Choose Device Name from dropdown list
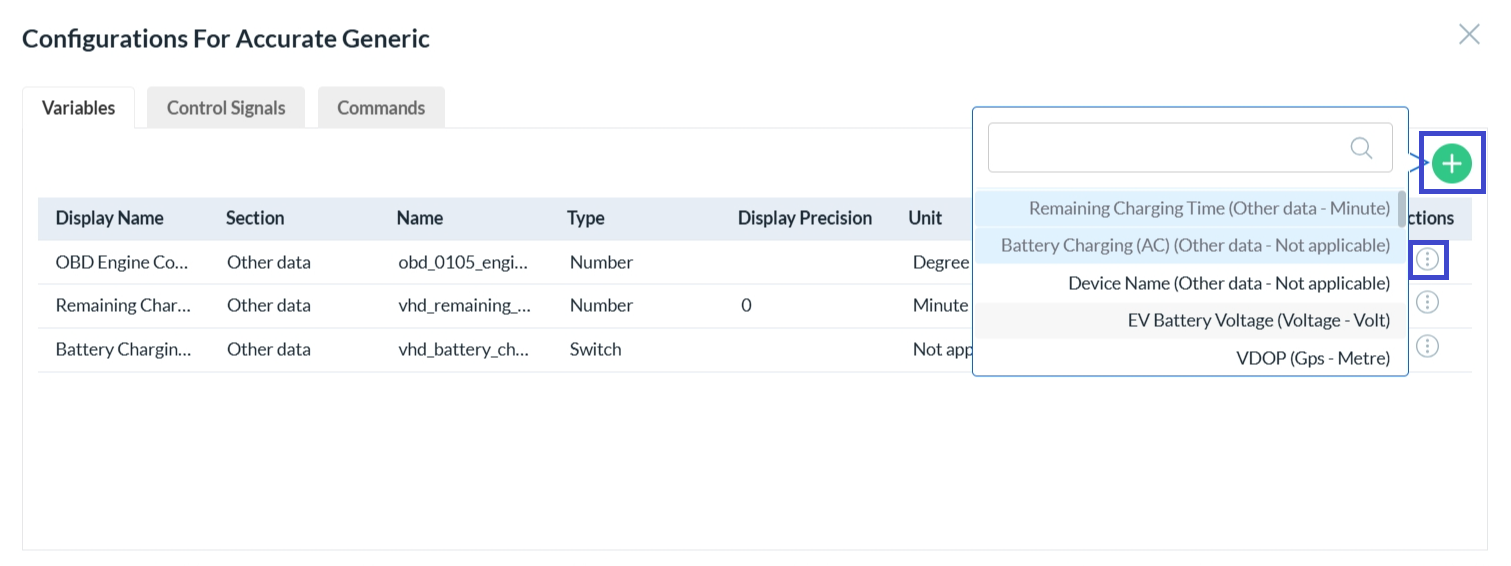Image resolution: width=1511 pixels, height=566 pixels. pyautogui.click(x=1228, y=284)
